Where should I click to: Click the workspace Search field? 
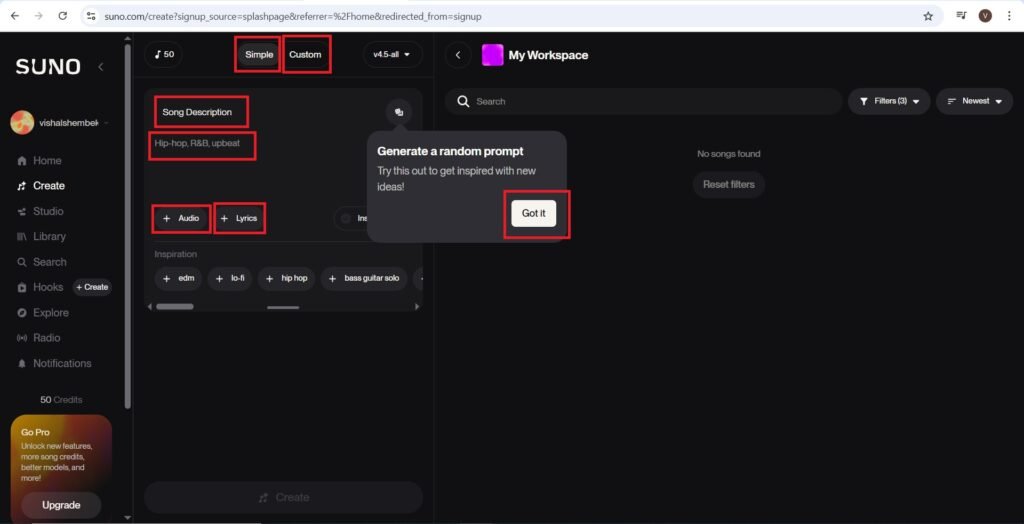[x=644, y=101]
